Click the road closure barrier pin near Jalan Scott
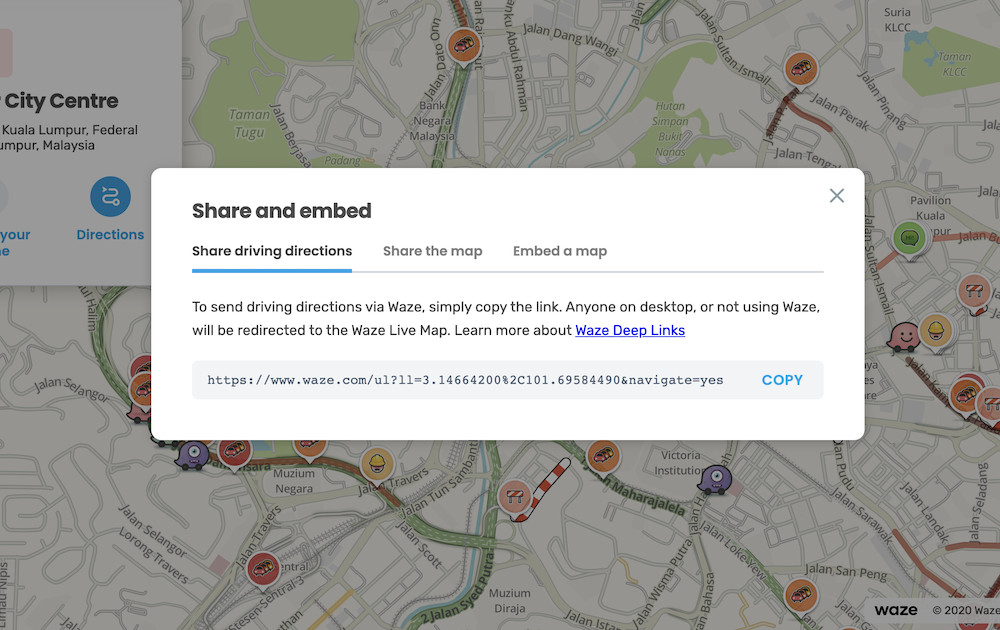Image resolution: width=1000 pixels, height=630 pixels. pyautogui.click(x=514, y=495)
